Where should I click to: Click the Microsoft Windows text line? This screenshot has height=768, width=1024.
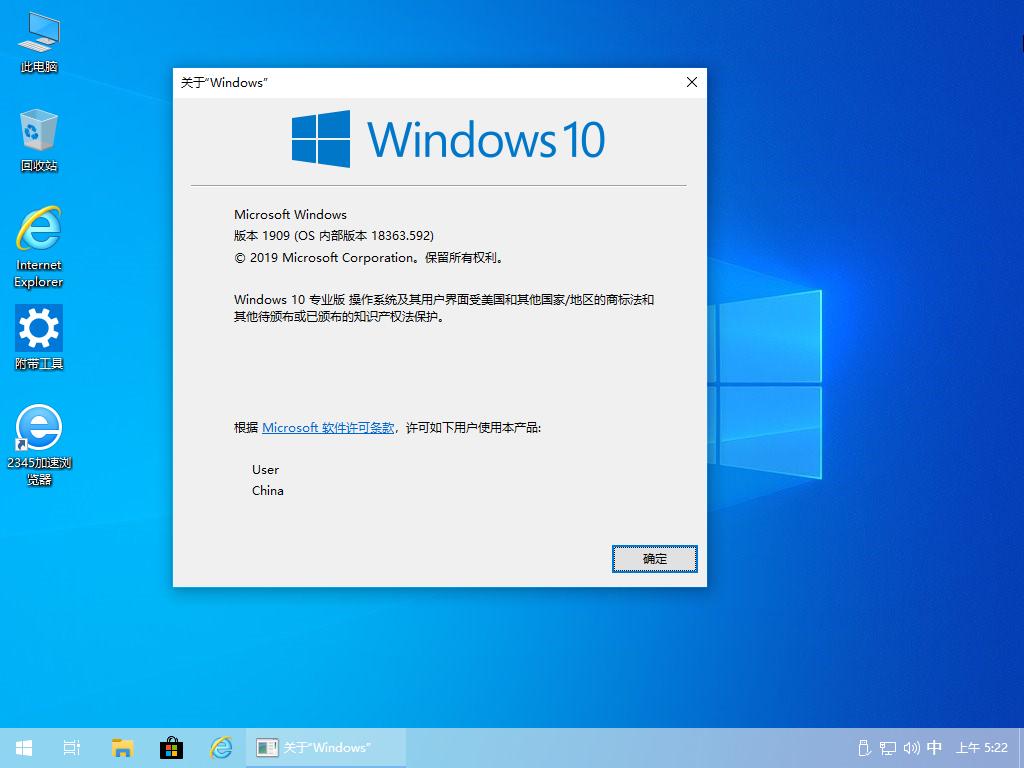[x=291, y=214]
